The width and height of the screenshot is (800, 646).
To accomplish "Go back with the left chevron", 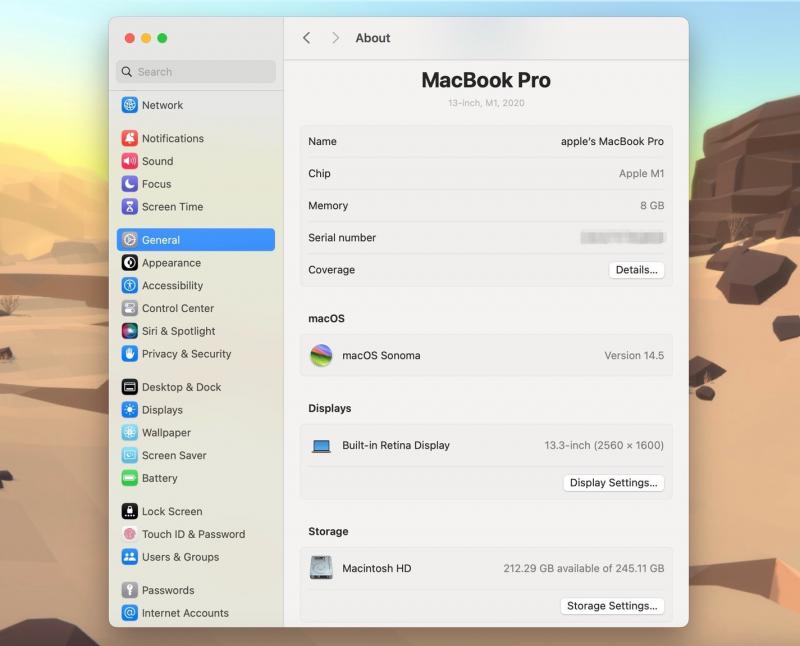I will click(x=307, y=38).
